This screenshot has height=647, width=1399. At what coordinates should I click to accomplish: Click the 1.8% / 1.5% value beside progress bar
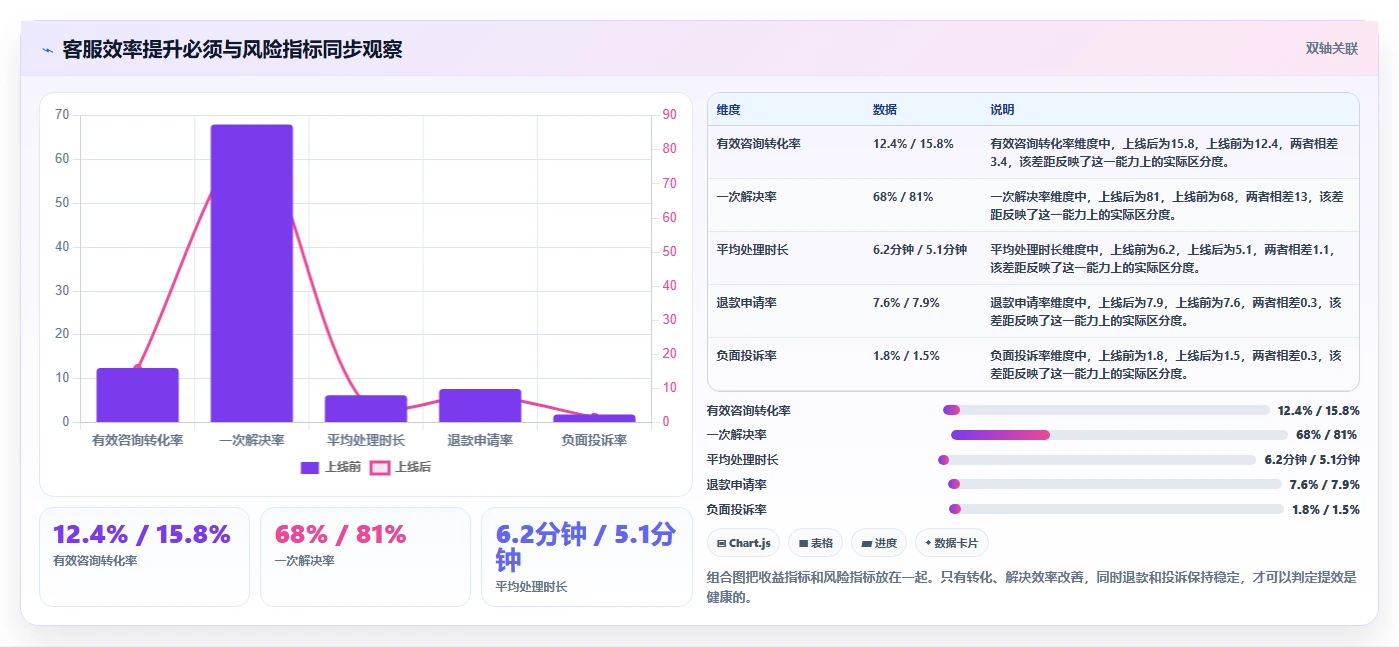coord(1326,509)
